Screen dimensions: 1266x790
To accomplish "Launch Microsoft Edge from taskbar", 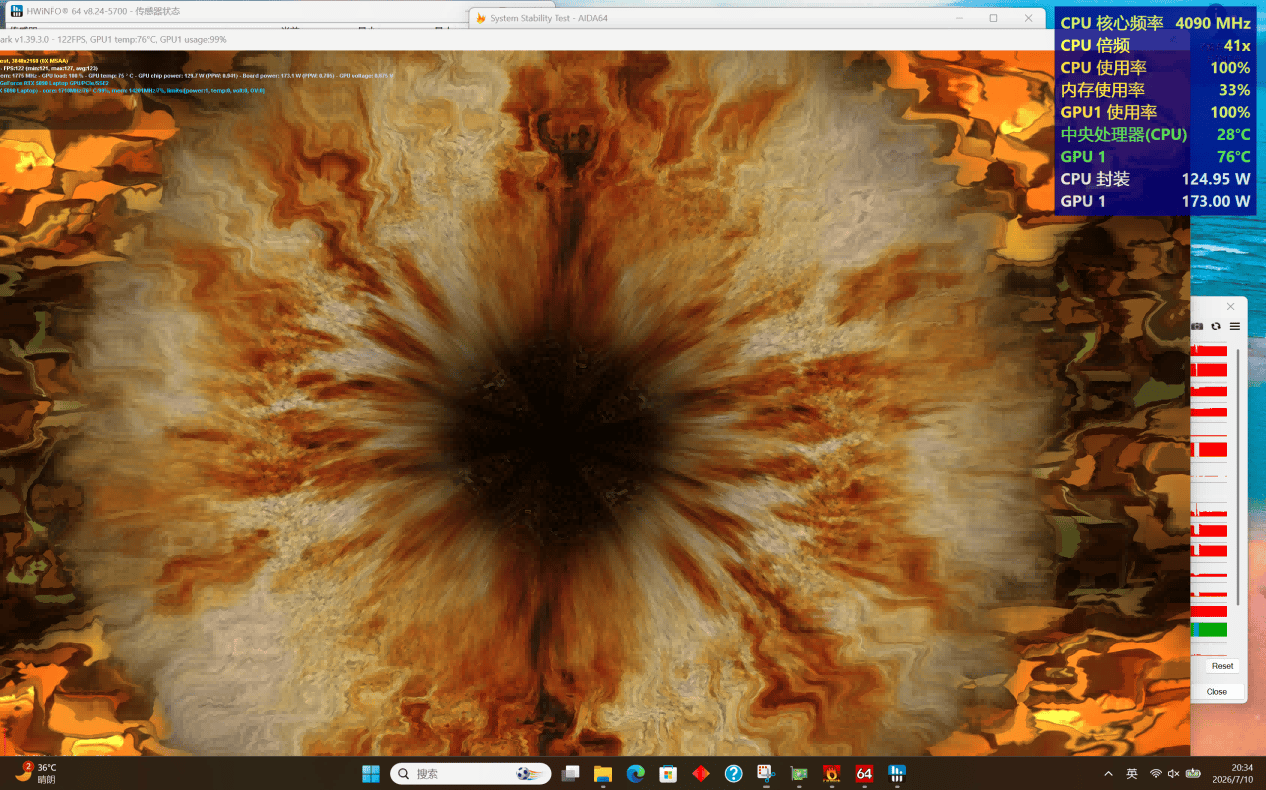I will [x=636, y=773].
